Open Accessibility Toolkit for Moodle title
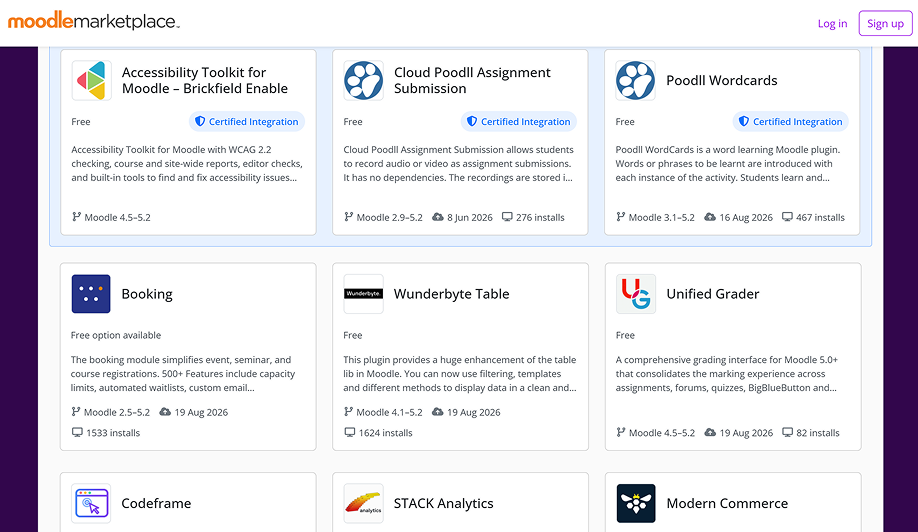 pyautogui.click(x=205, y=80)
